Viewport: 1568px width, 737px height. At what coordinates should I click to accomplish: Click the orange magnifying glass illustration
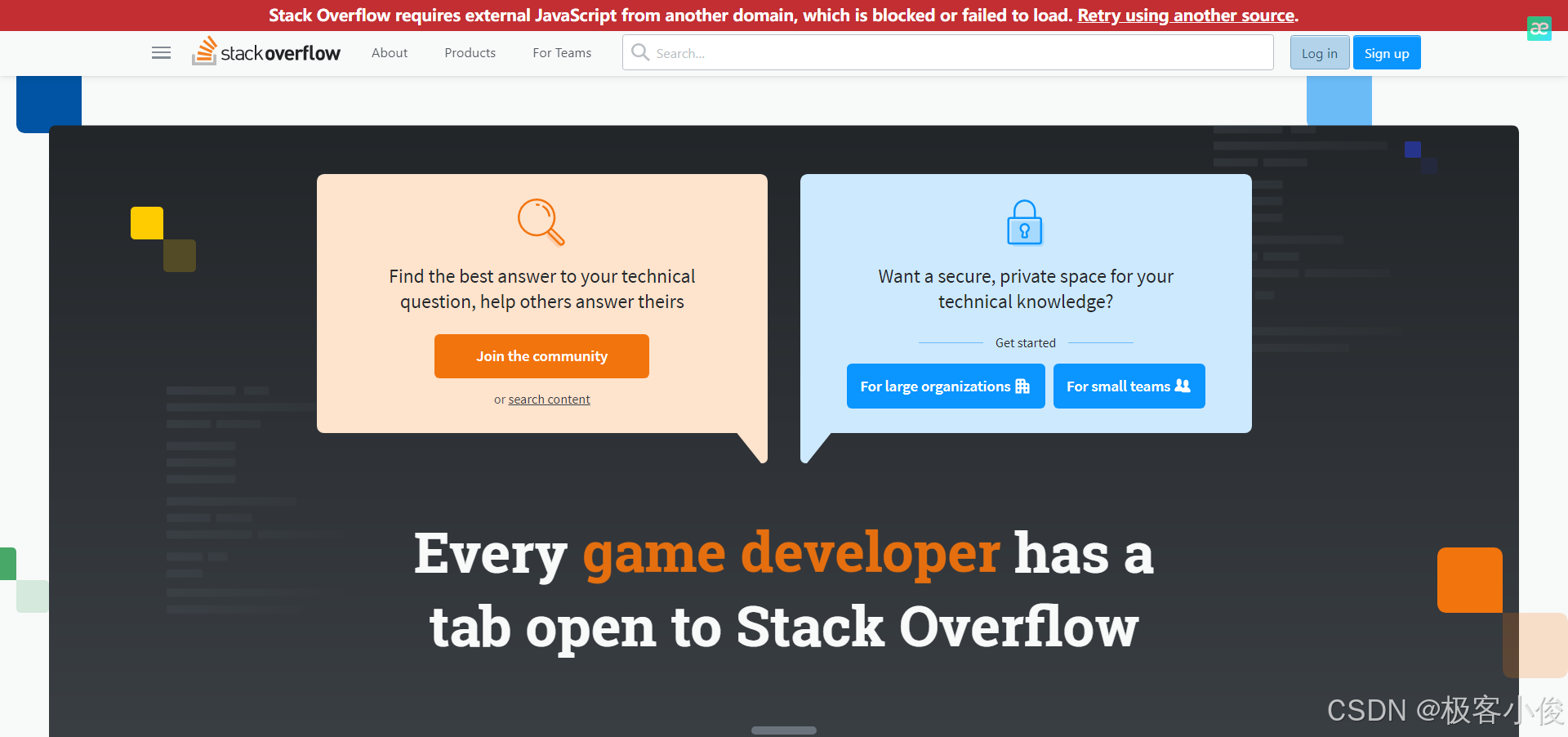(x=541, y=221)
